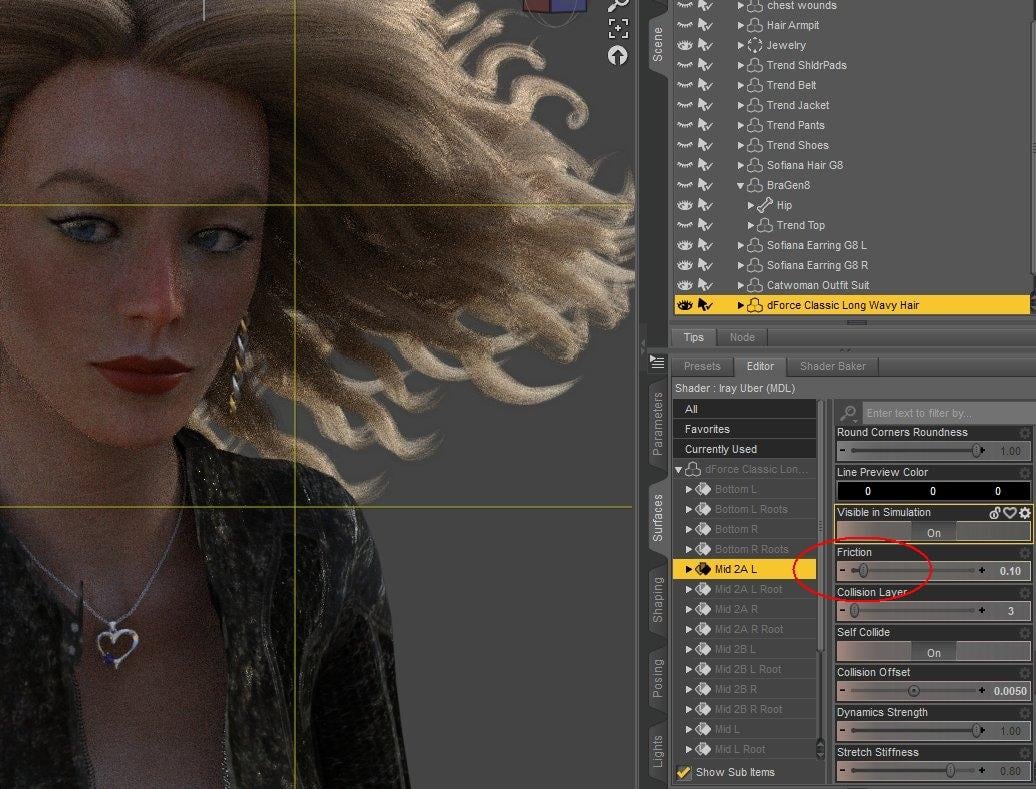
Task: Click the Frame view icon in the viewport
Action: point(618,28)
